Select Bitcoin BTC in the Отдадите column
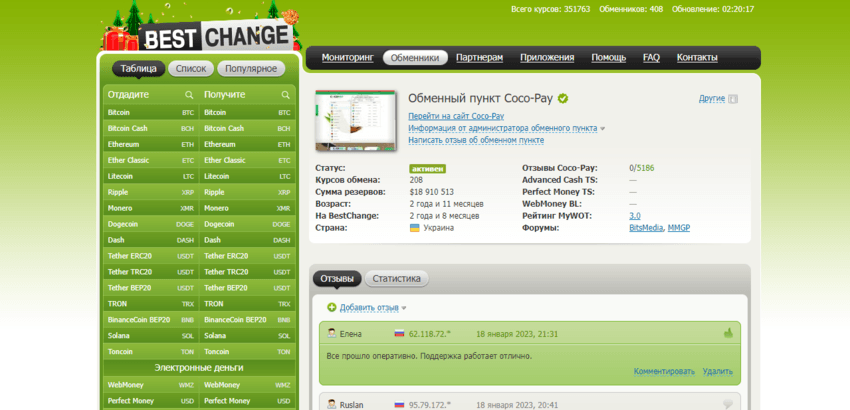 click(151, 112)
